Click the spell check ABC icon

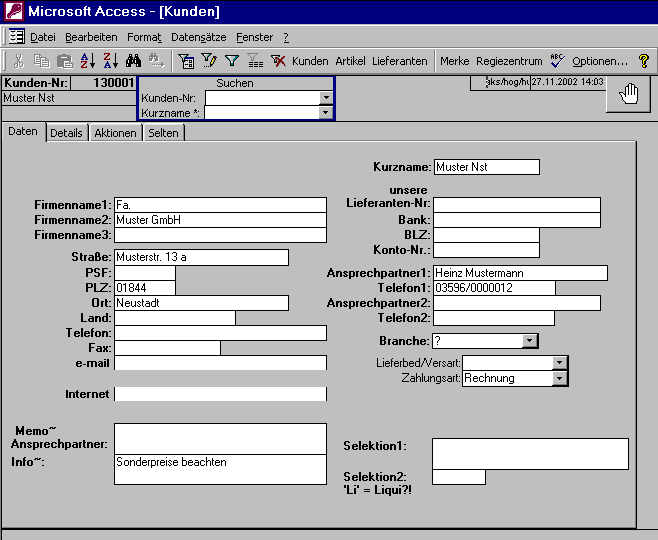coord(558,61)
